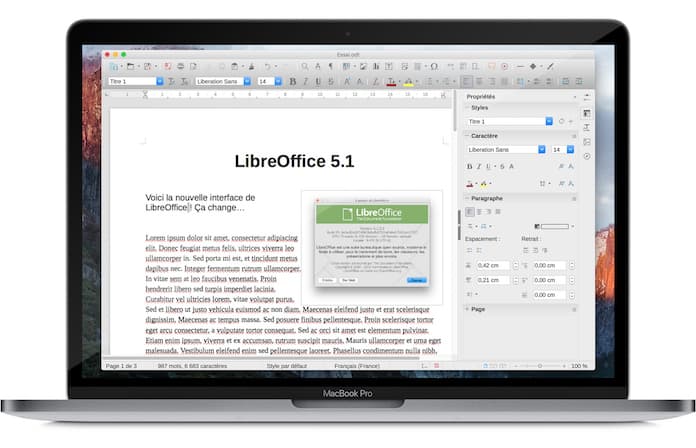Viewport: 696px width, 448px height.
Task: Step the 0,42 cm spacing value
Action: point(515,266)
